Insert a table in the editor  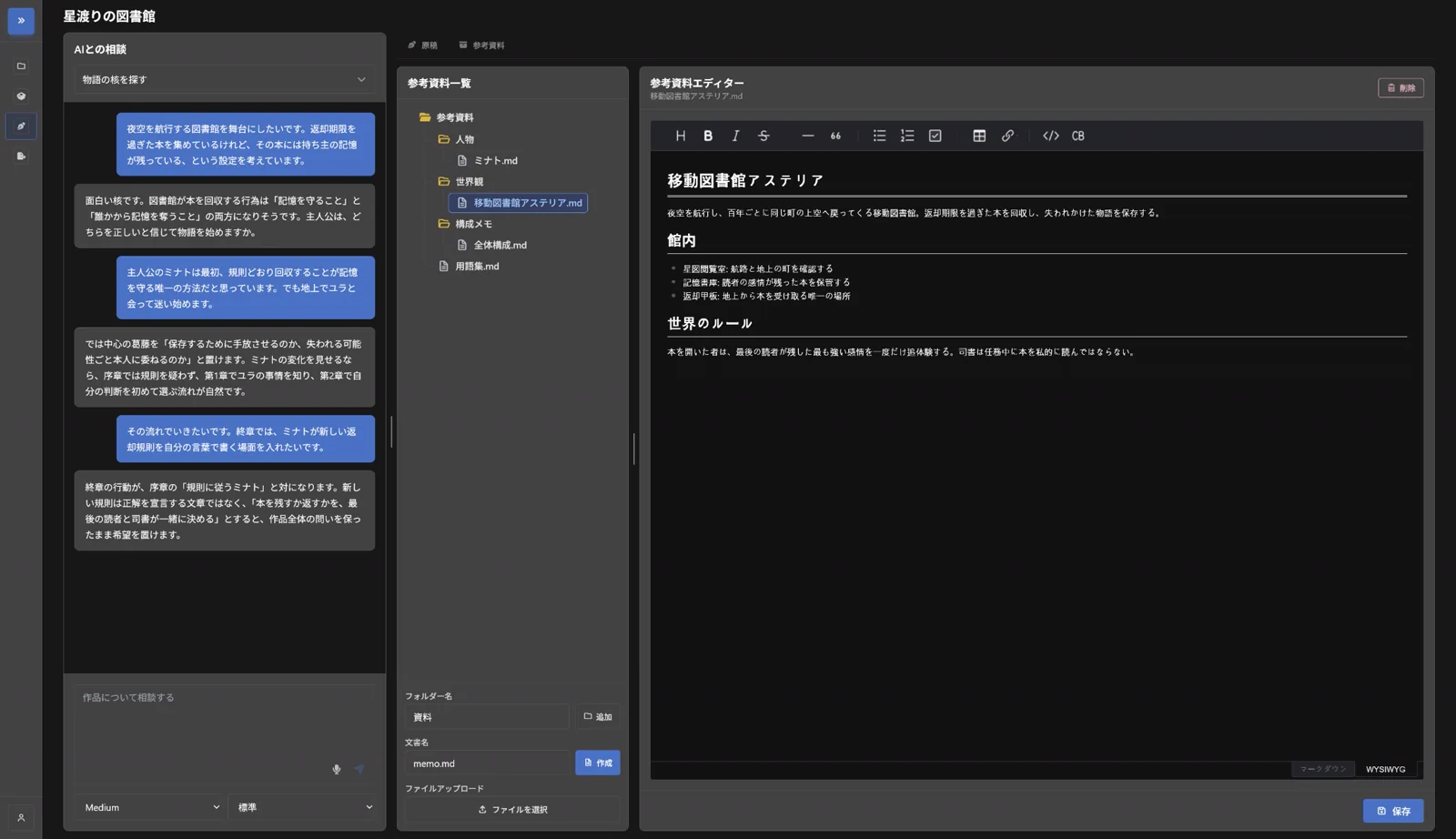point(979,136)
